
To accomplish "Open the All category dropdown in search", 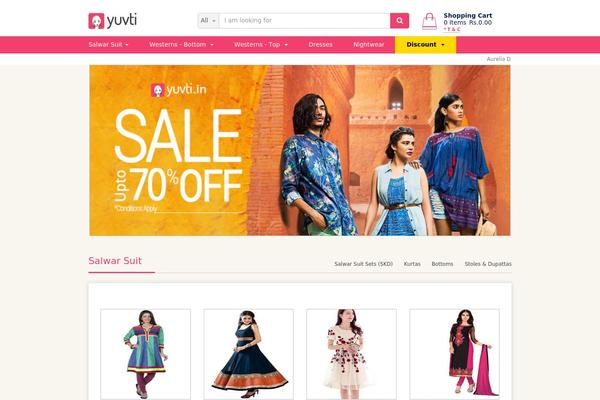I will [209, 21].
